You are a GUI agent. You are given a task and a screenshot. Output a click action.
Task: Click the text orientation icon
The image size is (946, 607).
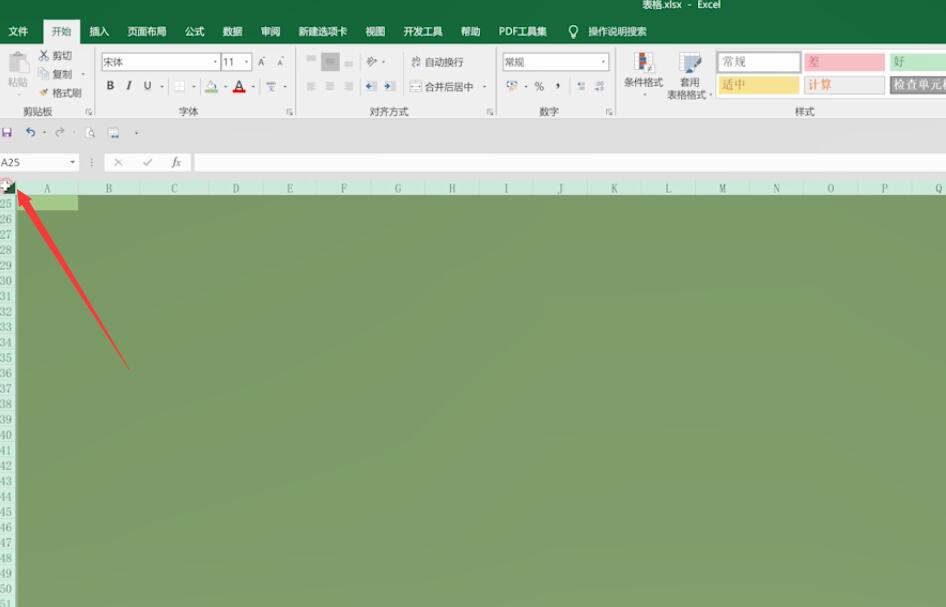[372, 62]
